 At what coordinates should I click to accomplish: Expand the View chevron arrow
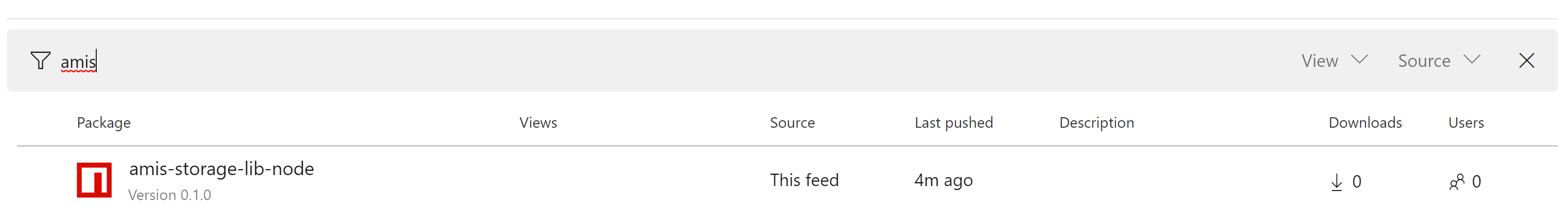tap(1359, 60)
